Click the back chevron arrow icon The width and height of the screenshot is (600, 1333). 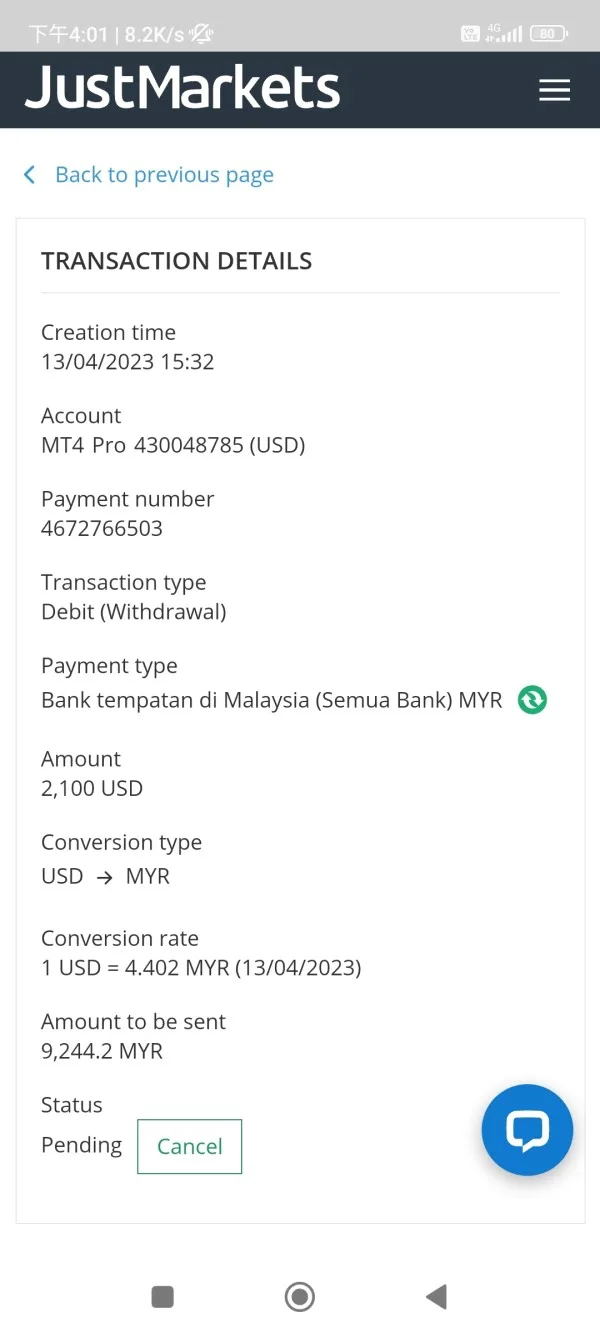click(x=30, y=175)
